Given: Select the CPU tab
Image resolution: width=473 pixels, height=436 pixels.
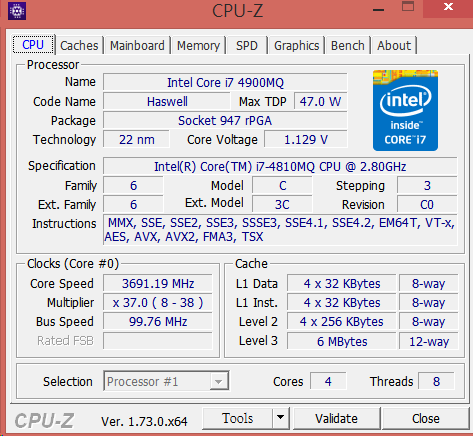Looking at the screenshot, I should 33,44.
